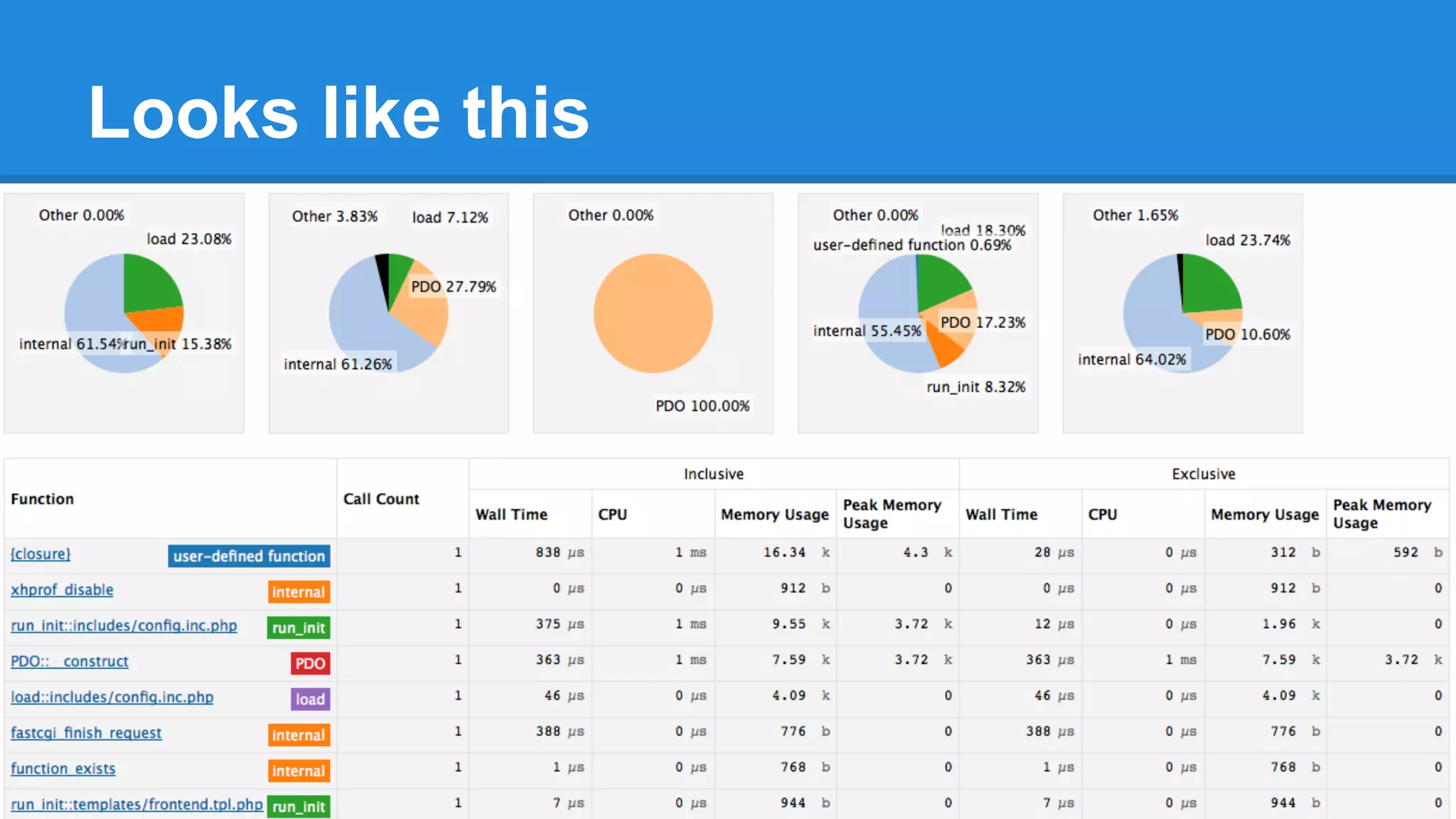The width and height of the screenshot is (1456, 819).
Task: Click the blue user-defined function tag
Action: (x=249, y=556)
